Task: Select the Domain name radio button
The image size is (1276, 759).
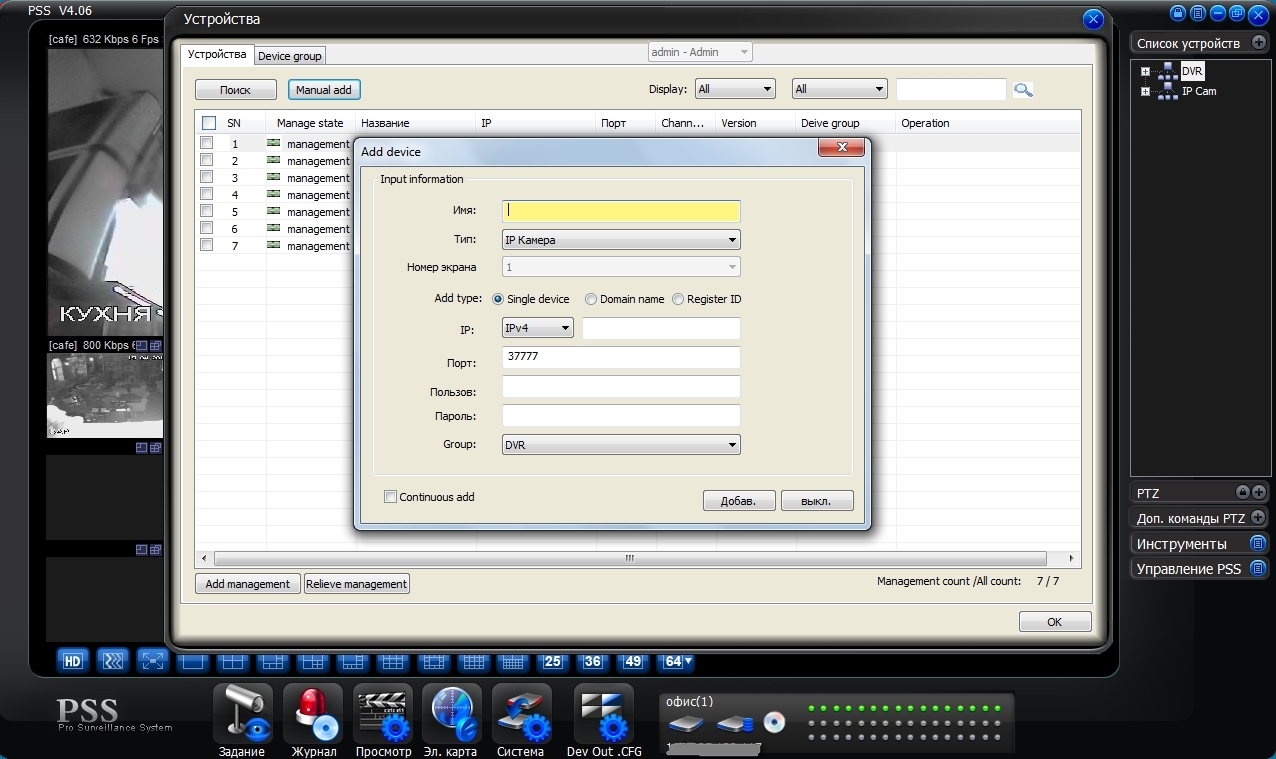Action: point(591,299)
